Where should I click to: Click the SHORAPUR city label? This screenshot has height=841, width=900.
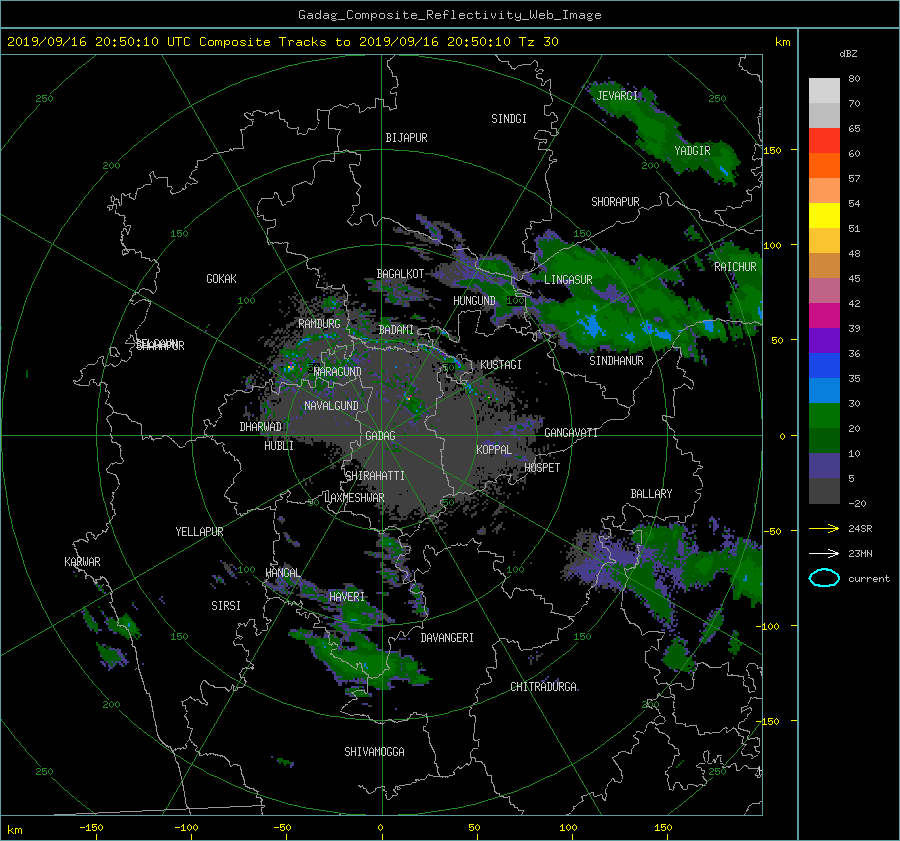[615, 202]
